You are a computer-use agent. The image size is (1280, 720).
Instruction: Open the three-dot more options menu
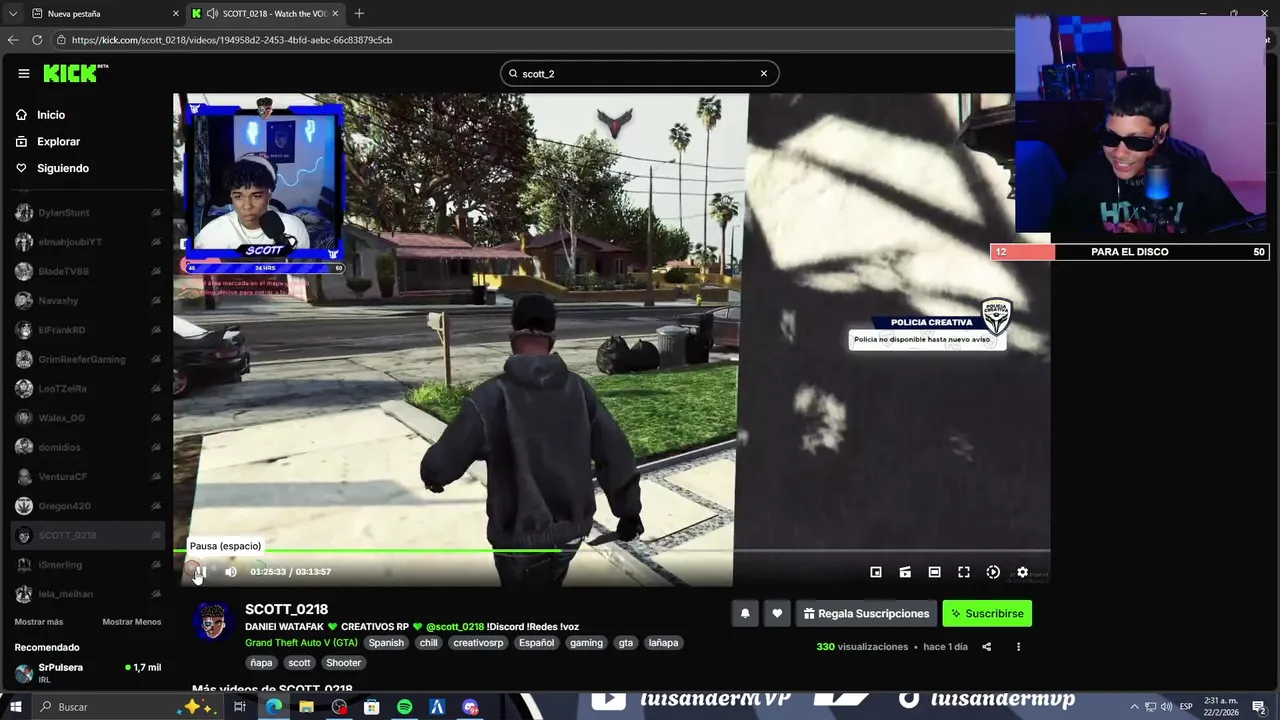tap(1019, 647)
